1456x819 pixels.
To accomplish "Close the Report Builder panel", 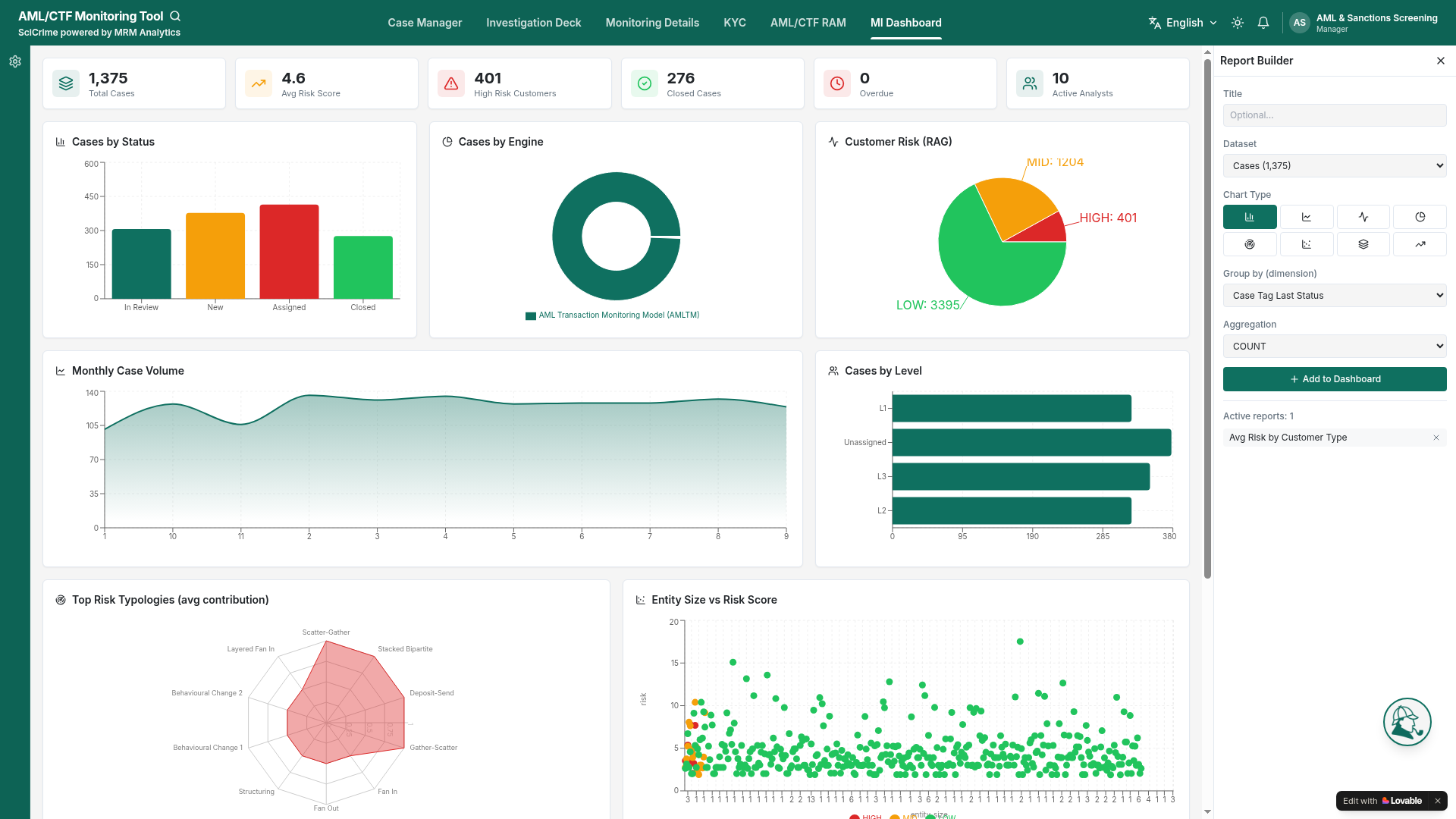I will click(x=1441, y=61).
